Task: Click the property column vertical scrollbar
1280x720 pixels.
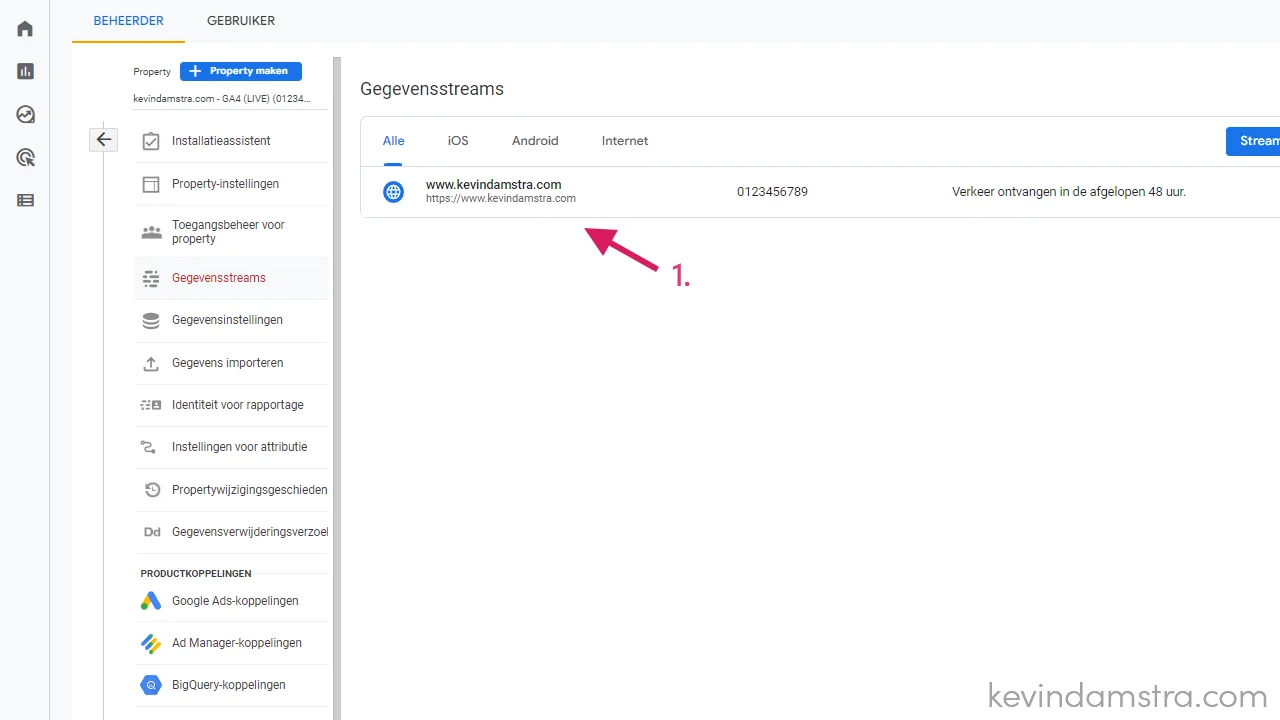Action: pos(337,388)
